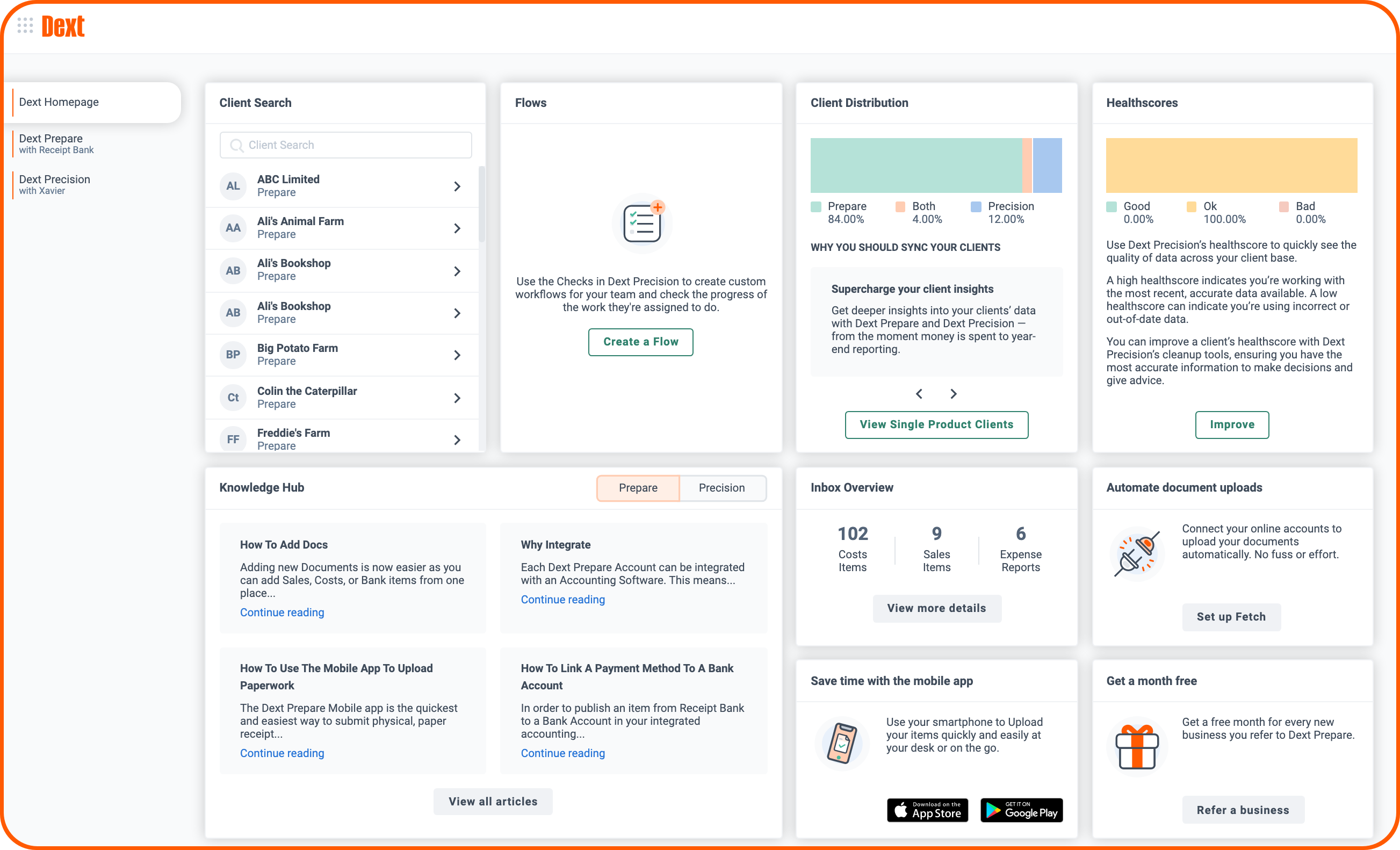Click the Flows create workflow icon
The image size is (1400, 850).
click(x=640, y=222)
